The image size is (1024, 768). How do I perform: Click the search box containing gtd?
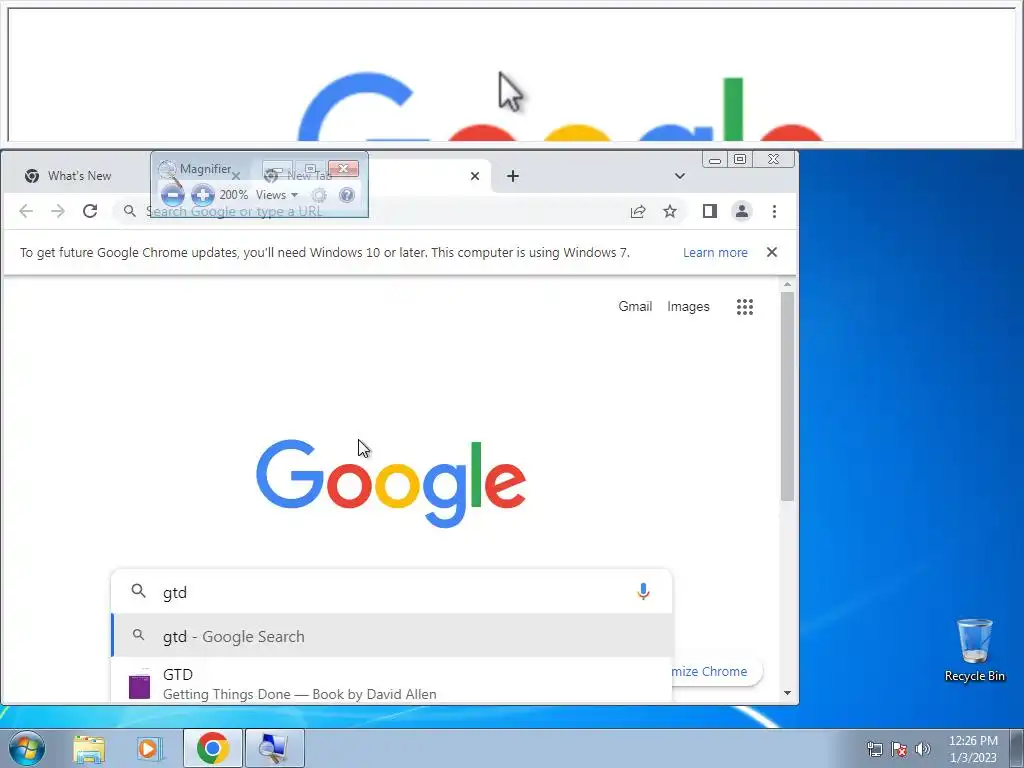[x=392, y=592]
